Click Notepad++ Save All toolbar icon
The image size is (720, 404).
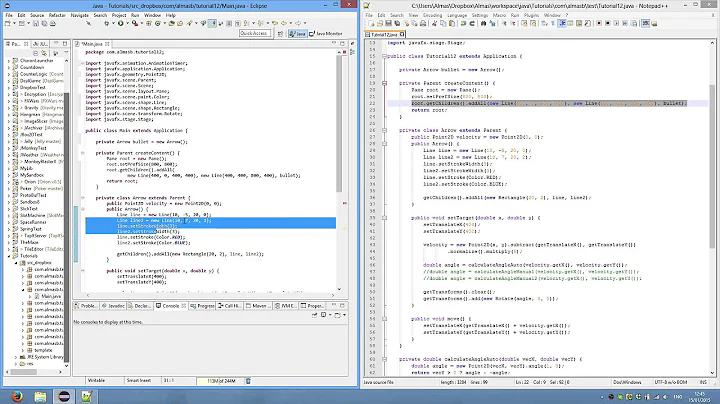click(397, 23)
